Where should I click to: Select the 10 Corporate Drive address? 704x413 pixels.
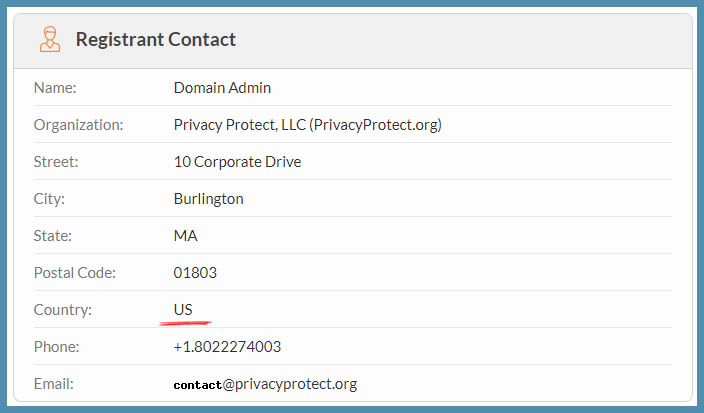pyautogui.click(x=237, y=162)
